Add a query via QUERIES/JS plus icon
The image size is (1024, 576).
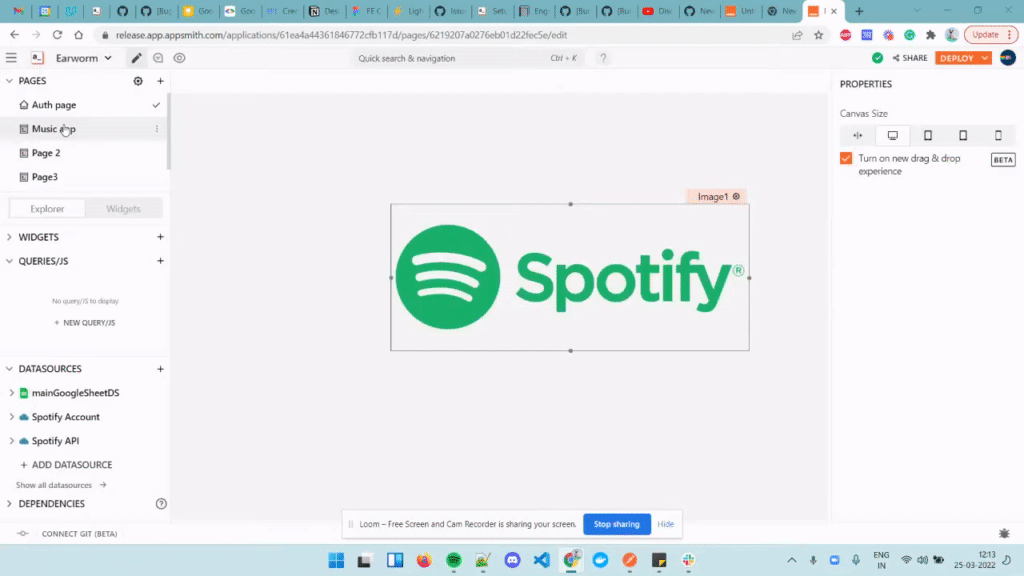tap(161, 261)
